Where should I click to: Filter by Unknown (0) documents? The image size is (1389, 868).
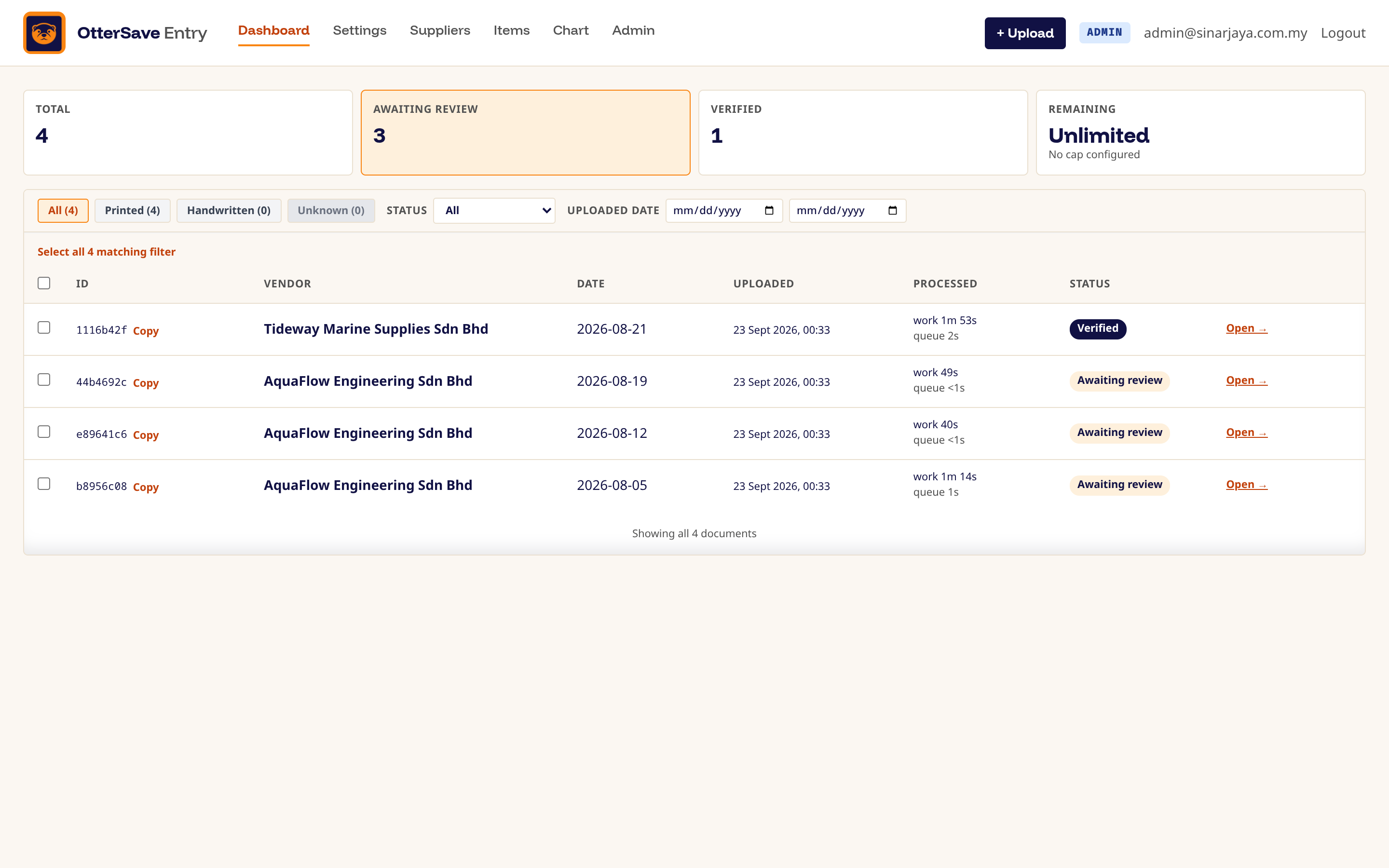[x=331, y=211]
